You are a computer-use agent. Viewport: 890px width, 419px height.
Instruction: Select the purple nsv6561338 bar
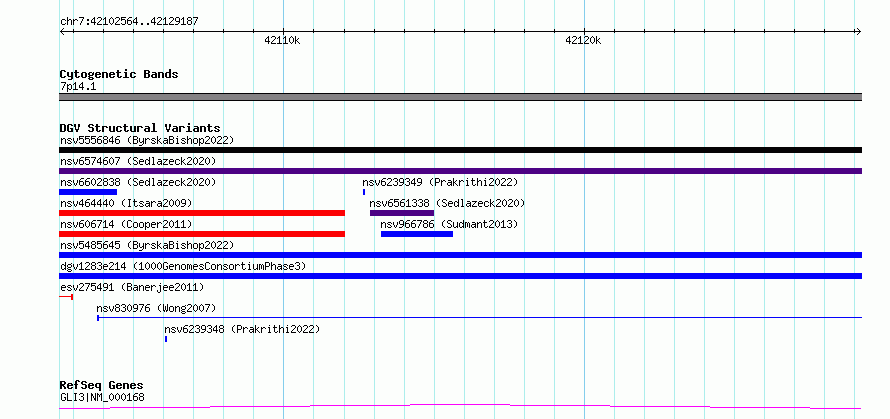(x=402, y=213)
